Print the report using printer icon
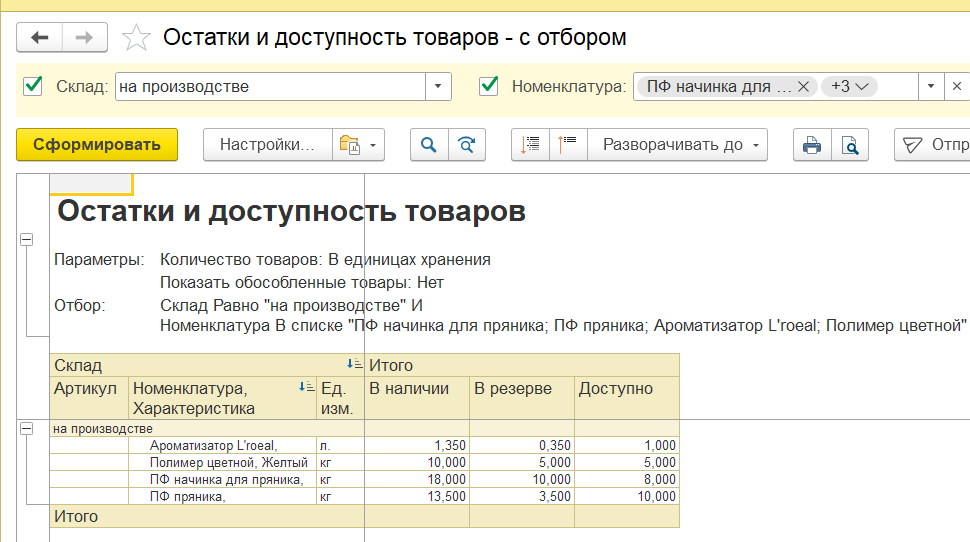 812,145
